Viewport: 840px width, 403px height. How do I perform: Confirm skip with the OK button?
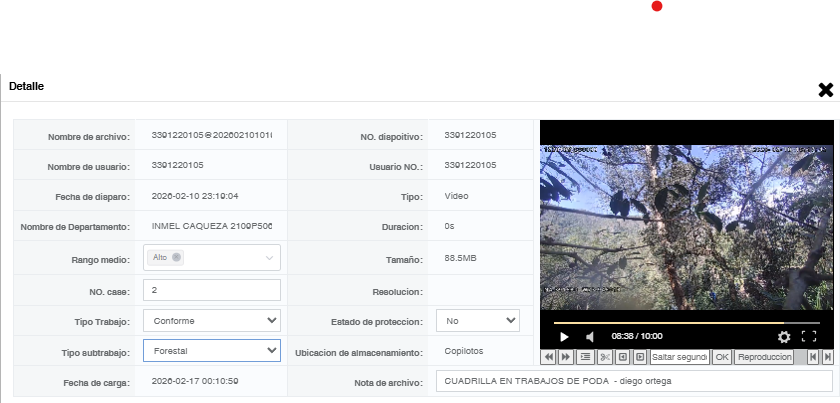[x=722, y=357]
